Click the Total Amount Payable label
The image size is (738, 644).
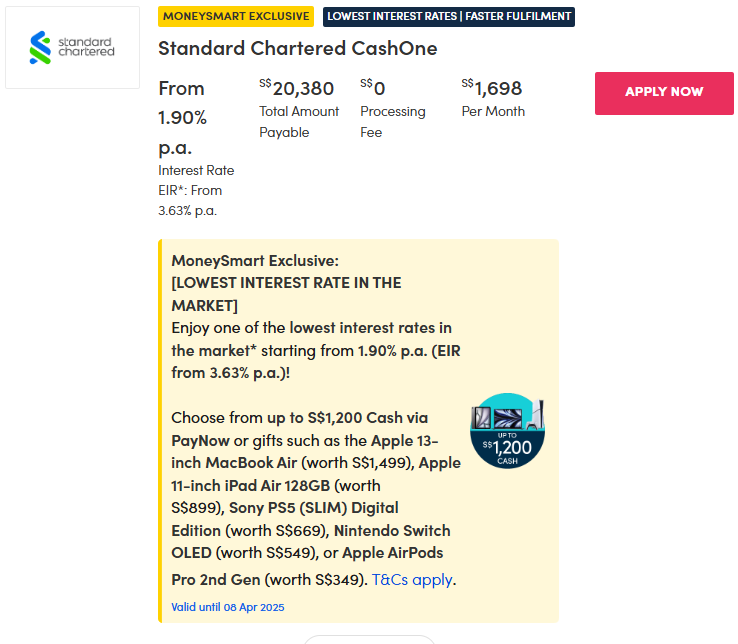point(299,121)
